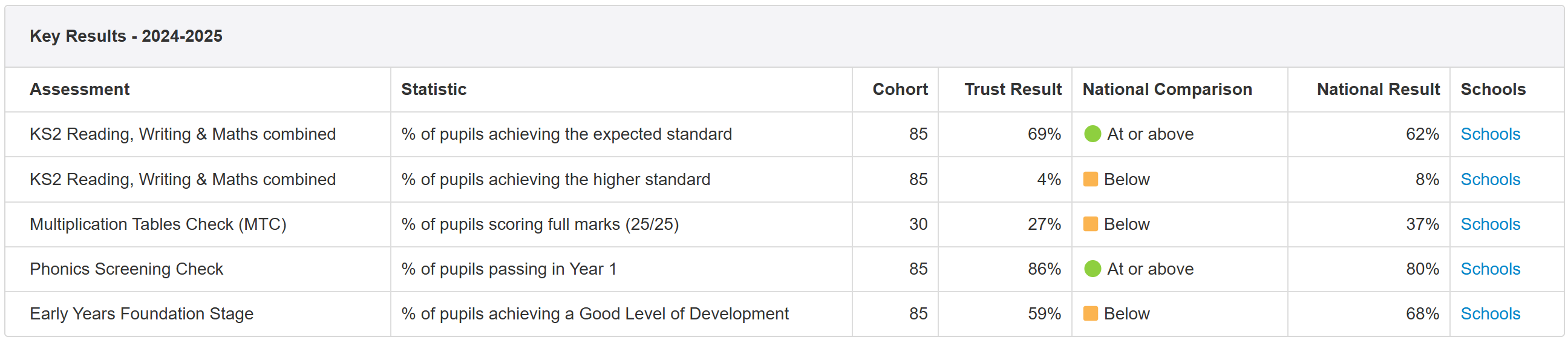Screen dimensions: 1568x340
Task: Select the Multiplication Tables Check (MTC) cell
Action: click(158, 224)
